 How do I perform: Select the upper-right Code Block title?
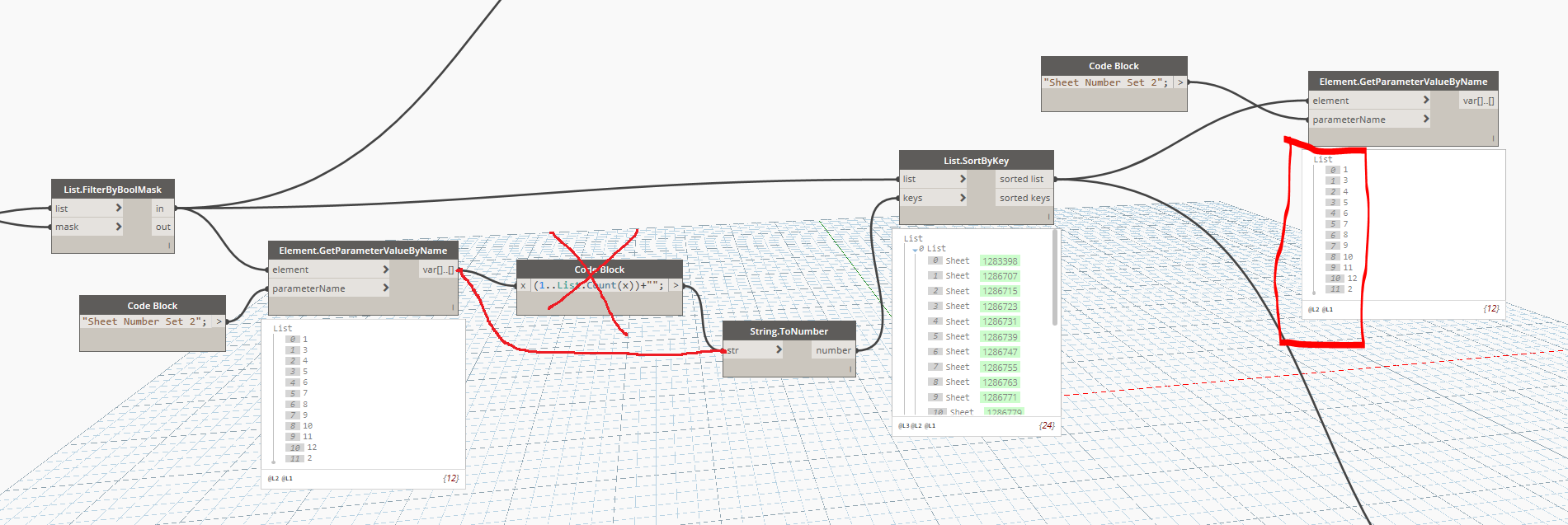tap(1114, 66)
